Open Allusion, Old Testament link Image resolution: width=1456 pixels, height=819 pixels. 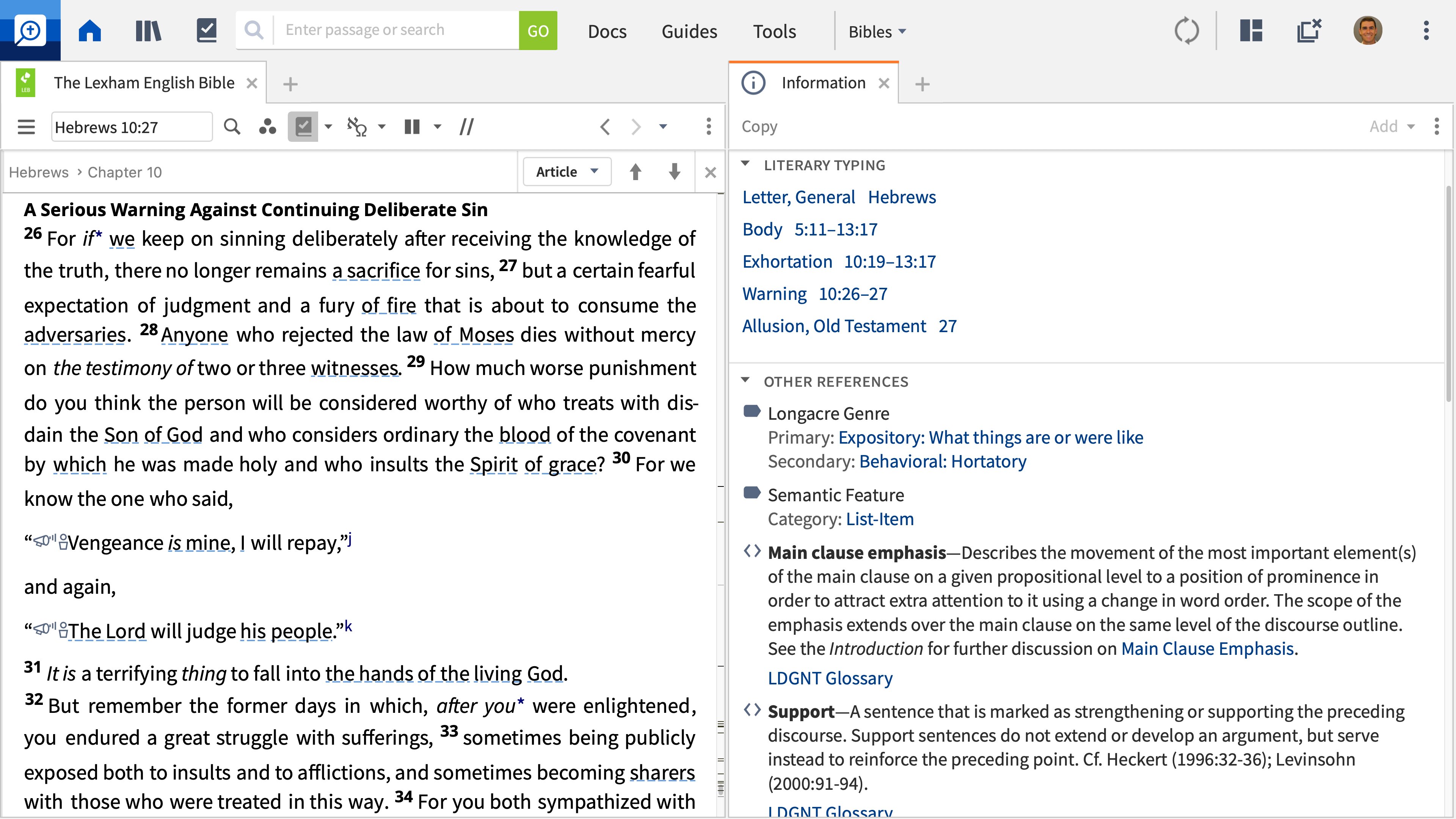(834, 326)
